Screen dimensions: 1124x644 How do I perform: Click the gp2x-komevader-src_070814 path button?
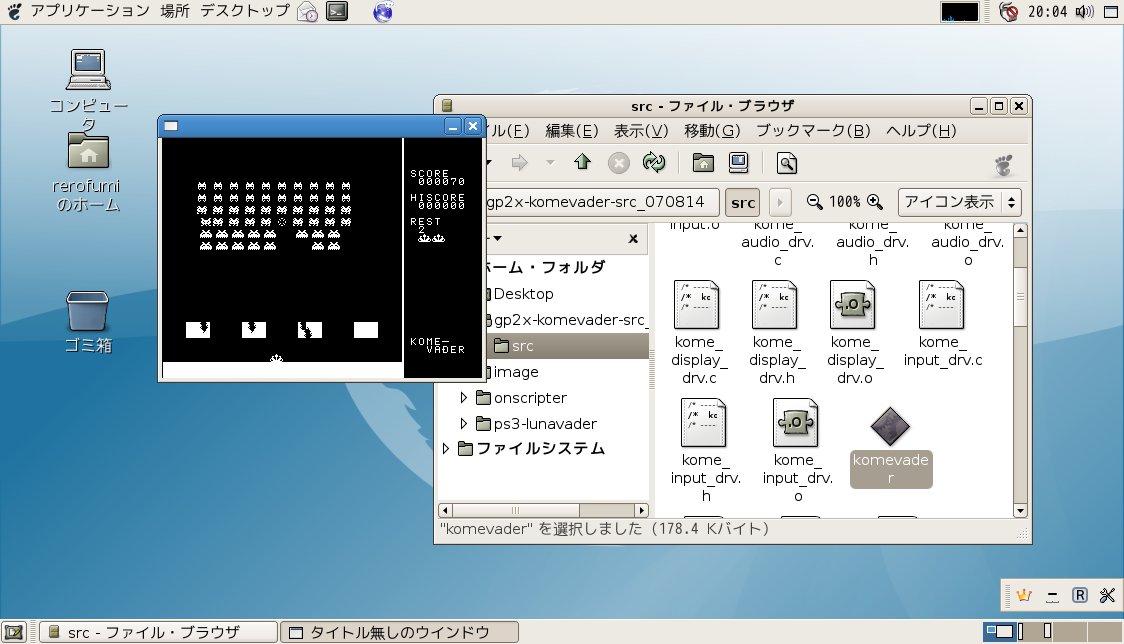tap(601, 202)
